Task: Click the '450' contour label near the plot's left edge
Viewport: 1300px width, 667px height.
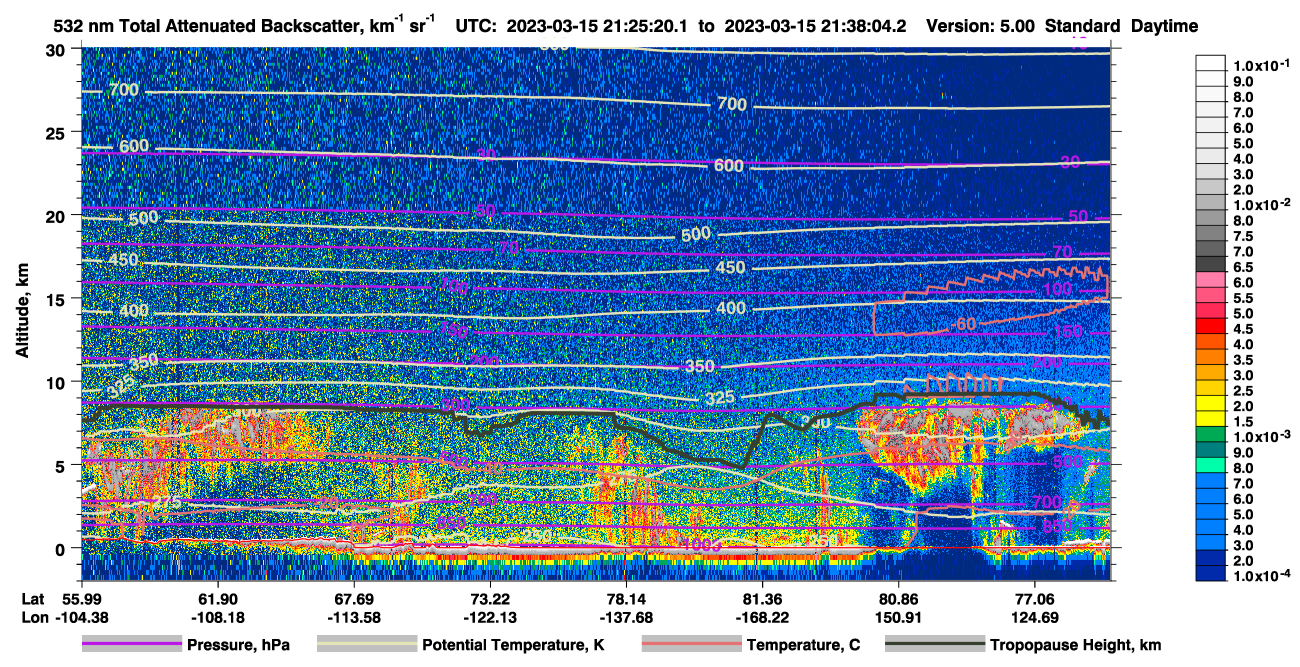Action: pyautogui.click(x=124, y=260)
